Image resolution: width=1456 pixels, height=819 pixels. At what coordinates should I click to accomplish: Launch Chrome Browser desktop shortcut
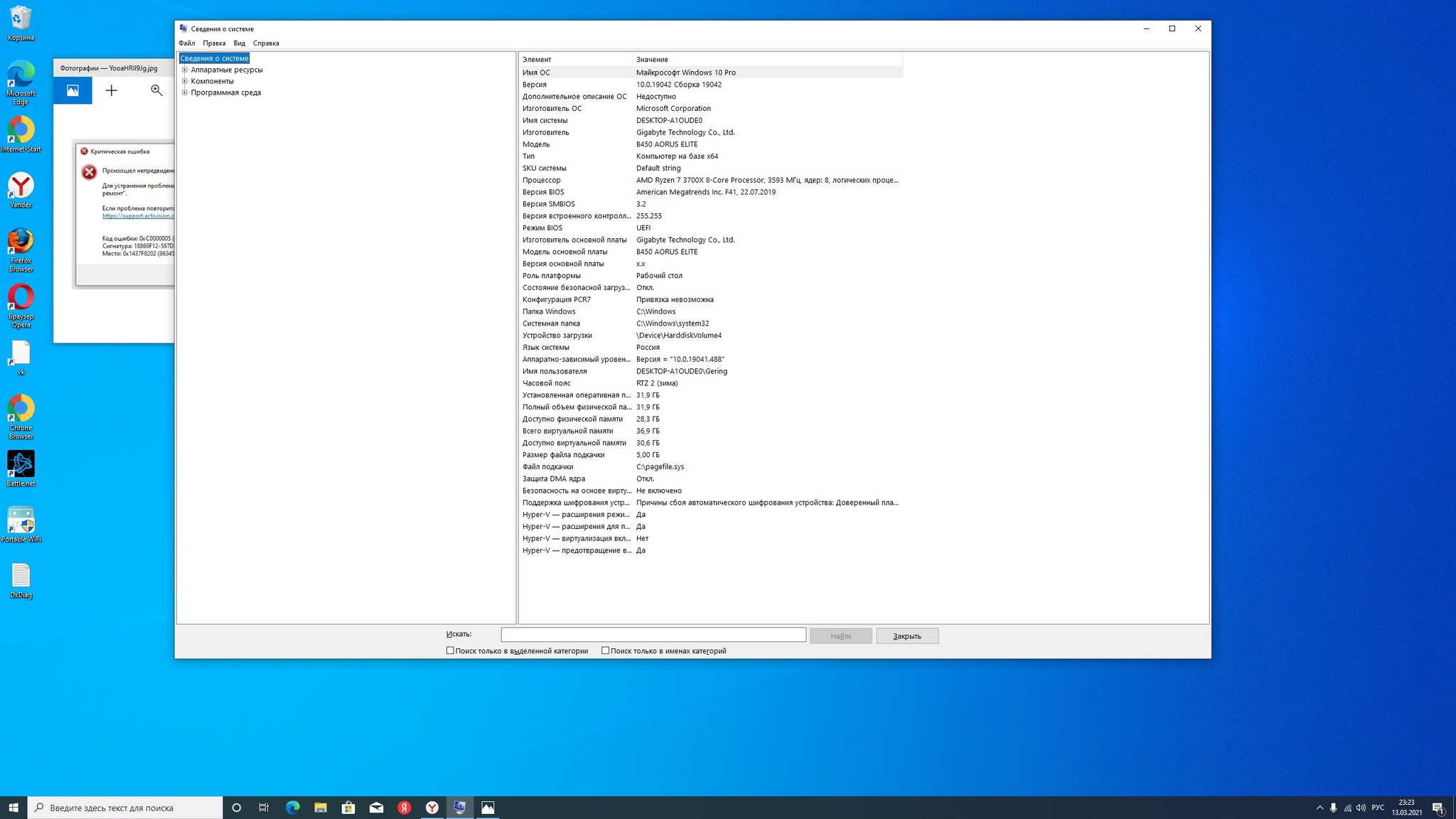[21, 417]
